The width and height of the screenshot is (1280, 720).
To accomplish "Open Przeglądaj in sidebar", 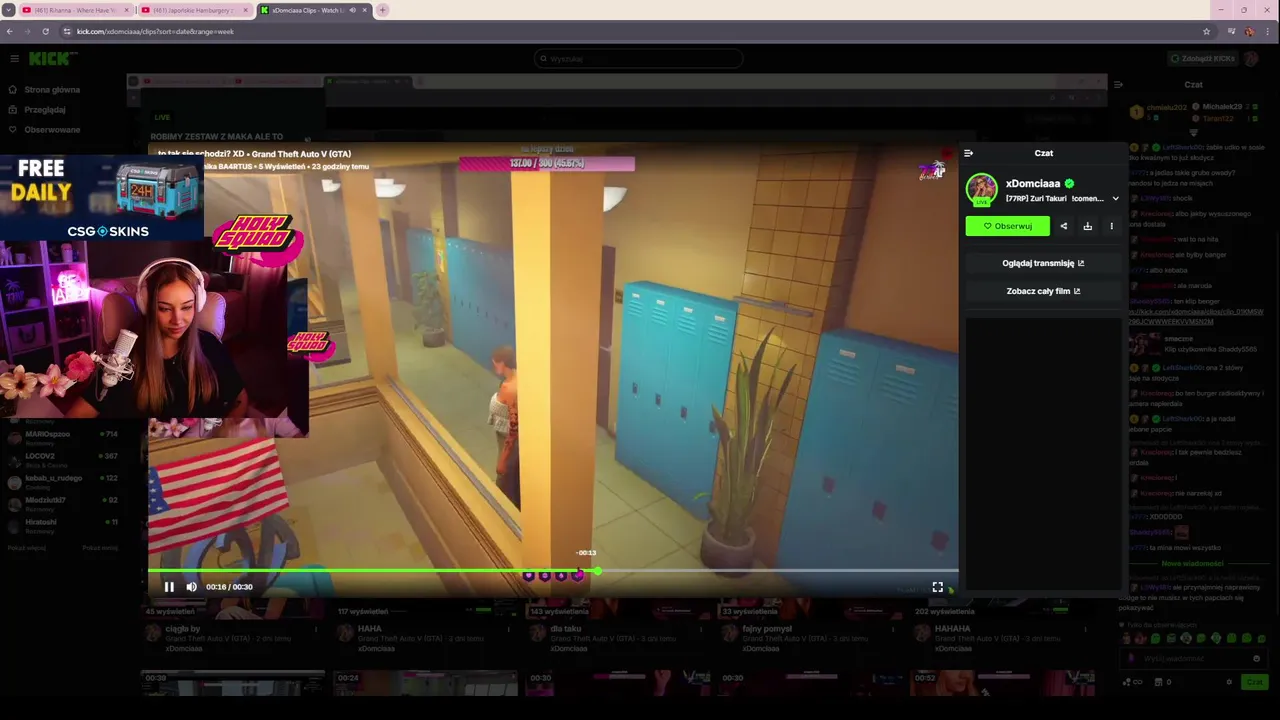I will point(37,110).
